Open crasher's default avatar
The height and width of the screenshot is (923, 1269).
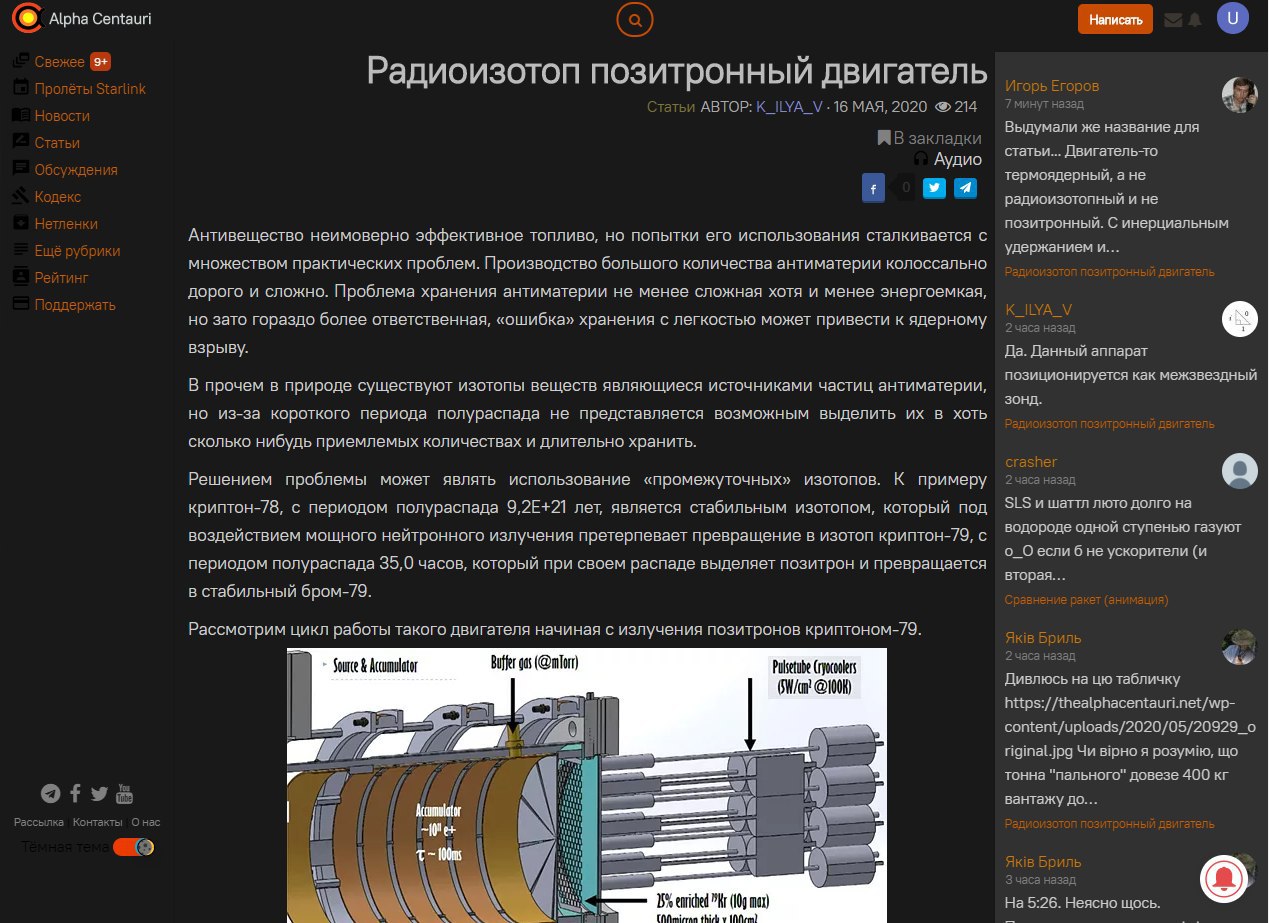(1240, 471)
